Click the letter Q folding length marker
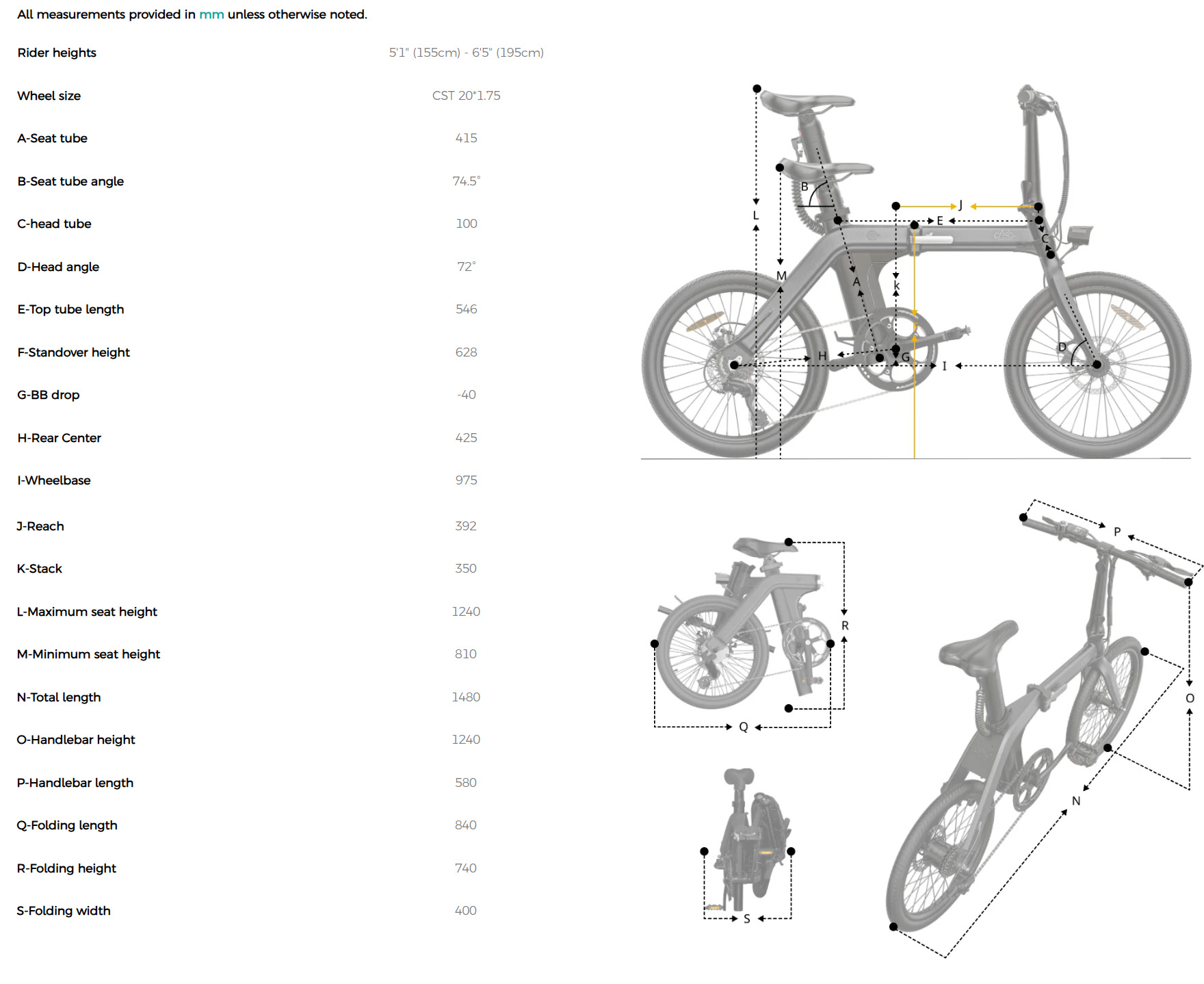 point(744,727)
